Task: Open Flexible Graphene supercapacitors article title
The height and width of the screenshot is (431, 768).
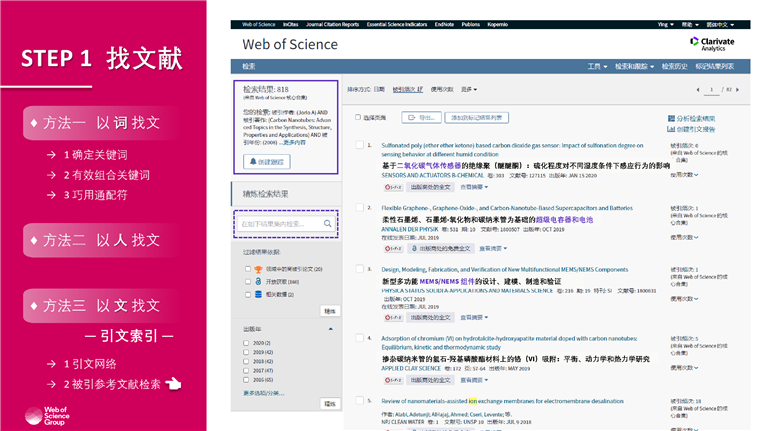Action: pos(507,208)
